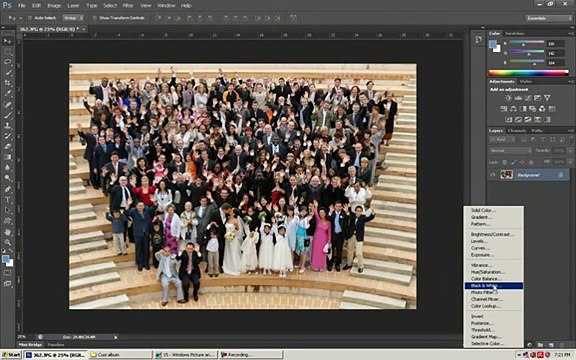
Task: Toggle lock transparent pixels in Layers
Action: click(505, 162)
